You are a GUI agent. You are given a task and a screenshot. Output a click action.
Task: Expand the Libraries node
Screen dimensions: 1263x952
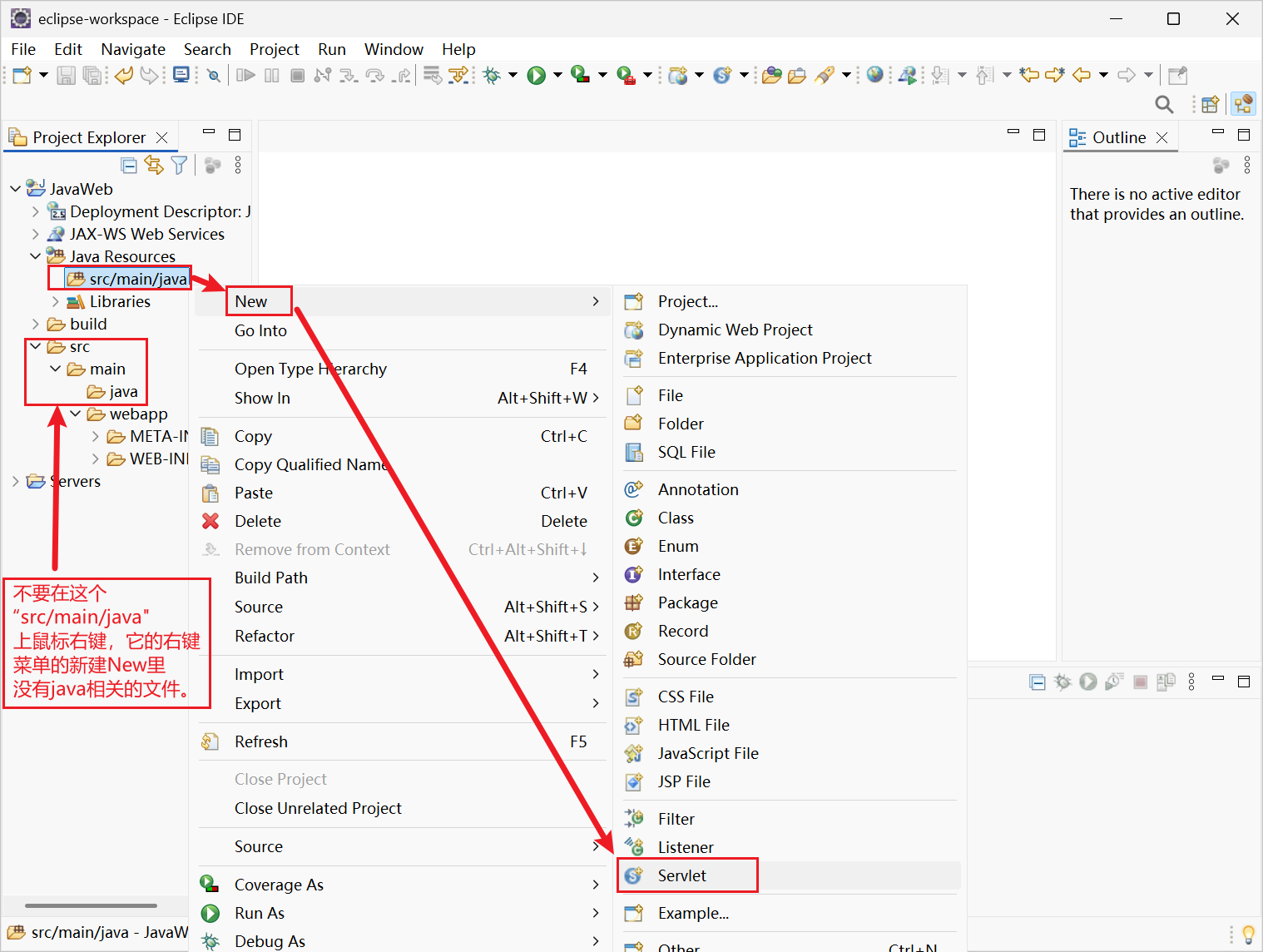[55, 301]
